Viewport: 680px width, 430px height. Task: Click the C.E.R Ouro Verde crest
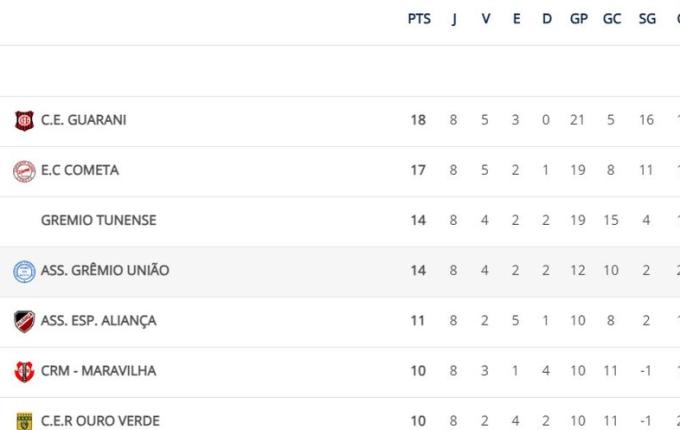(x=24, y=421)
